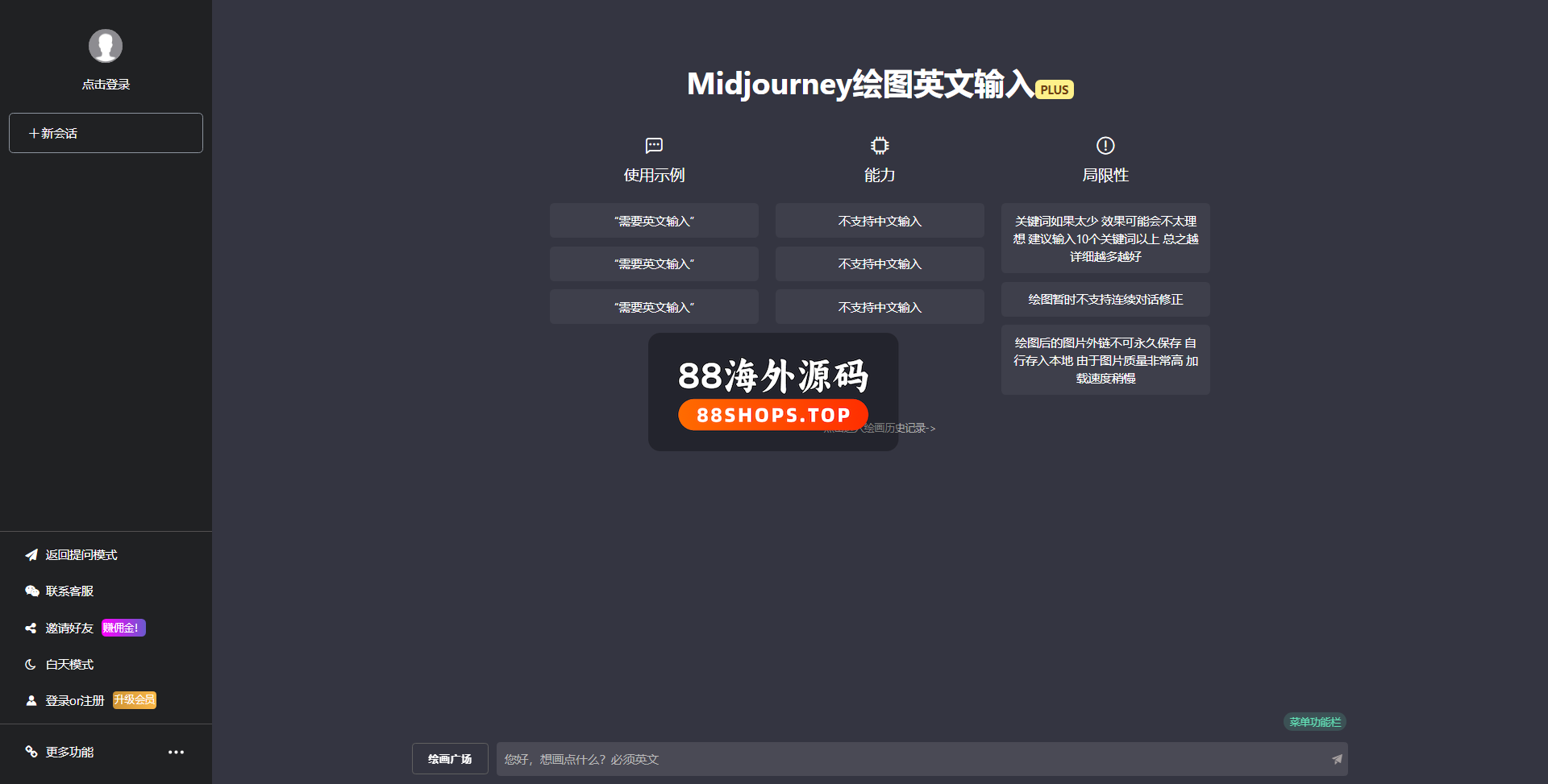This screenshot has width=1548, height=784.
Task: Click the 使用示例 chat bubble icon
Action: [x=654, y=145]
